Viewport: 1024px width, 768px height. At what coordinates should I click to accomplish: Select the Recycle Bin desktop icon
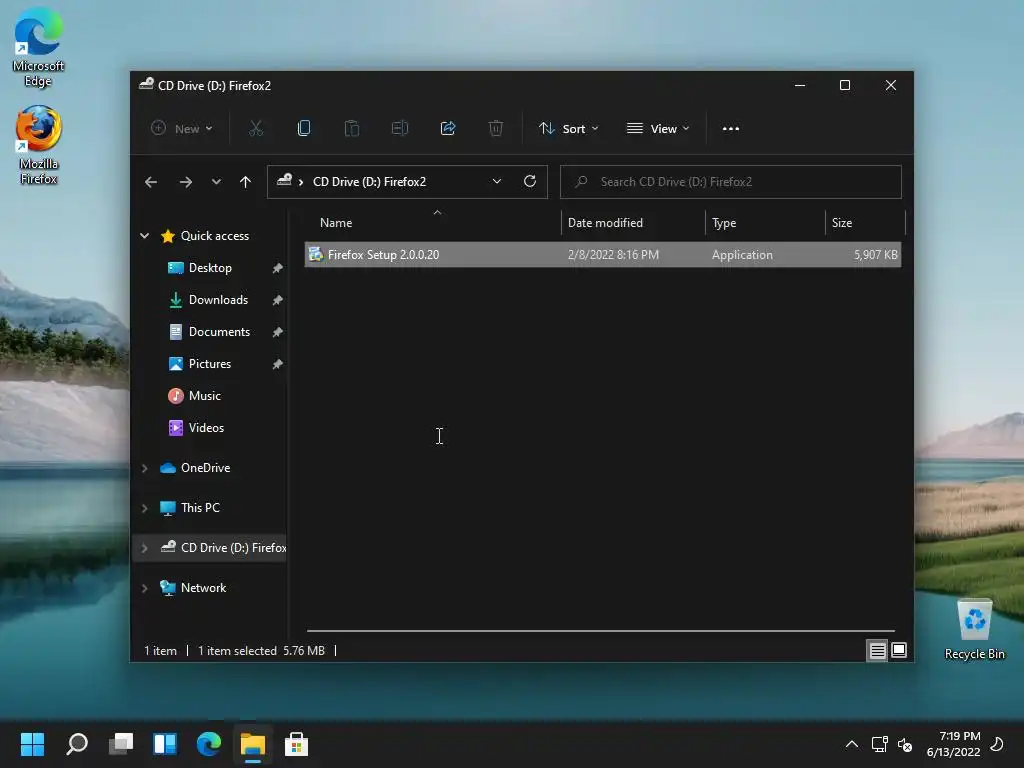[x=974, y=630]
